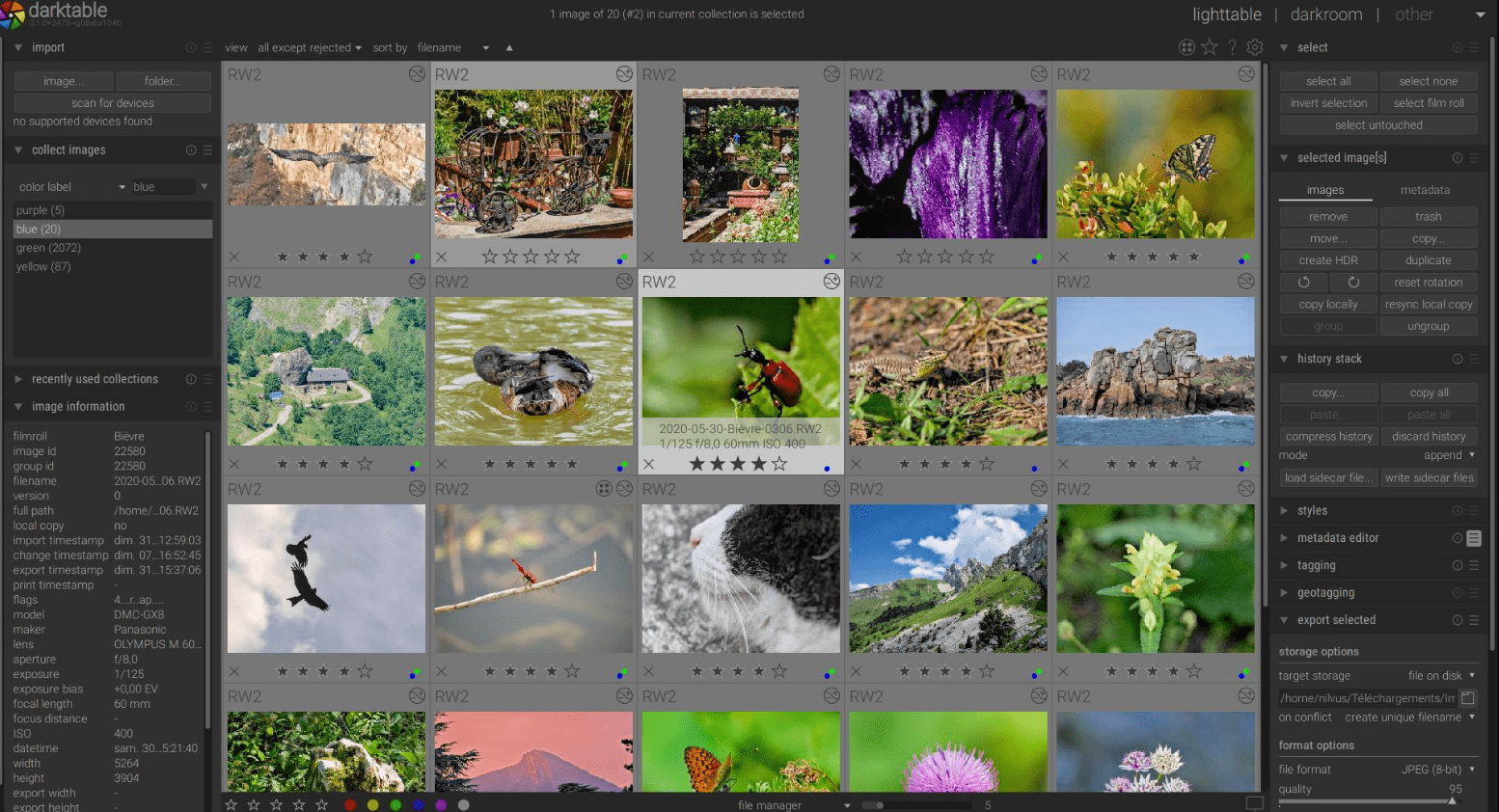
Task: Click the help question mark icon
Action: pos(1232,47)
